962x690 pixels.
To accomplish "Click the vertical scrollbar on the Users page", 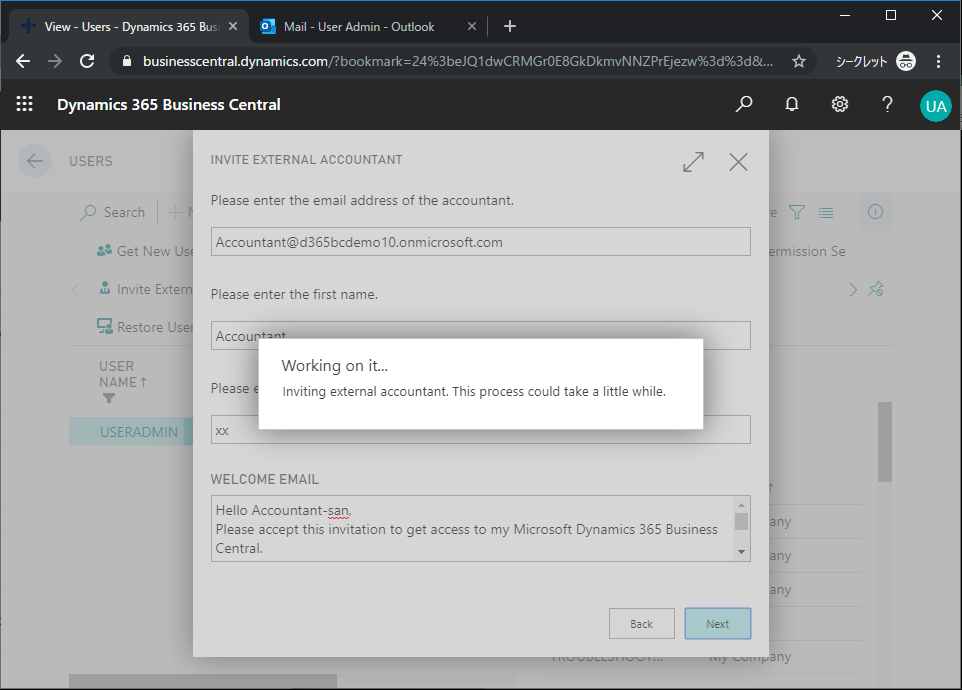I will [x=885, y=442].
